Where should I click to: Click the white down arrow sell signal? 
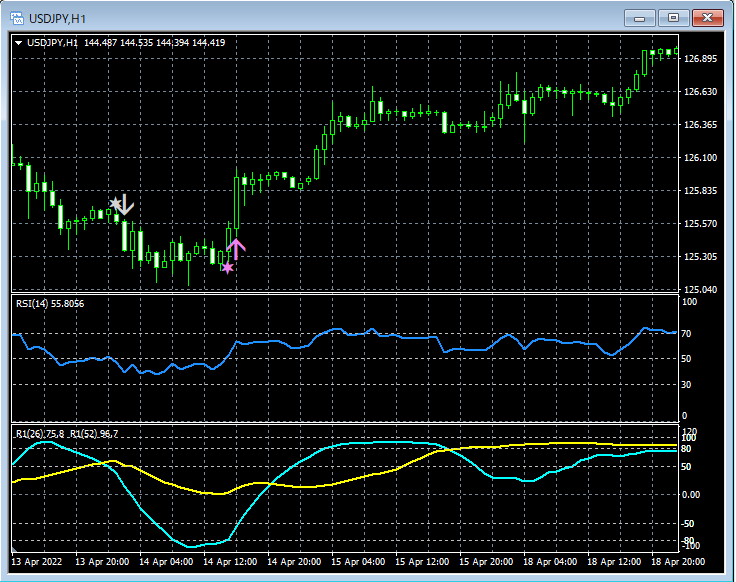click(x=127, y=205)
